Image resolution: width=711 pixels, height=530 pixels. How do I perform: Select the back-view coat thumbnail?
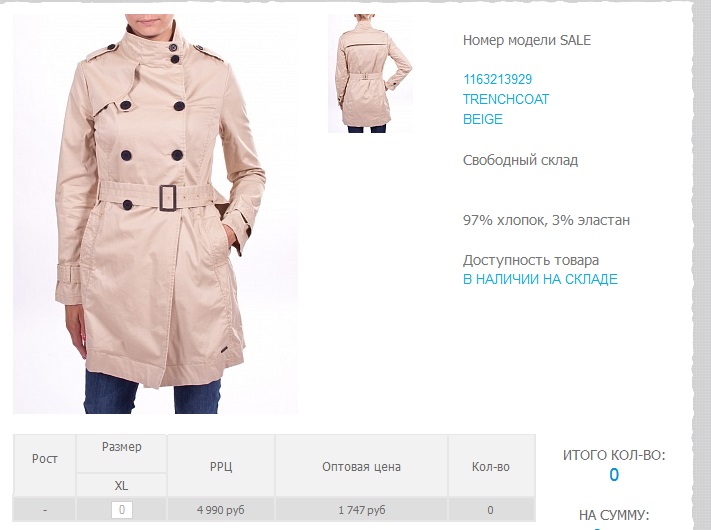[370, 73]
